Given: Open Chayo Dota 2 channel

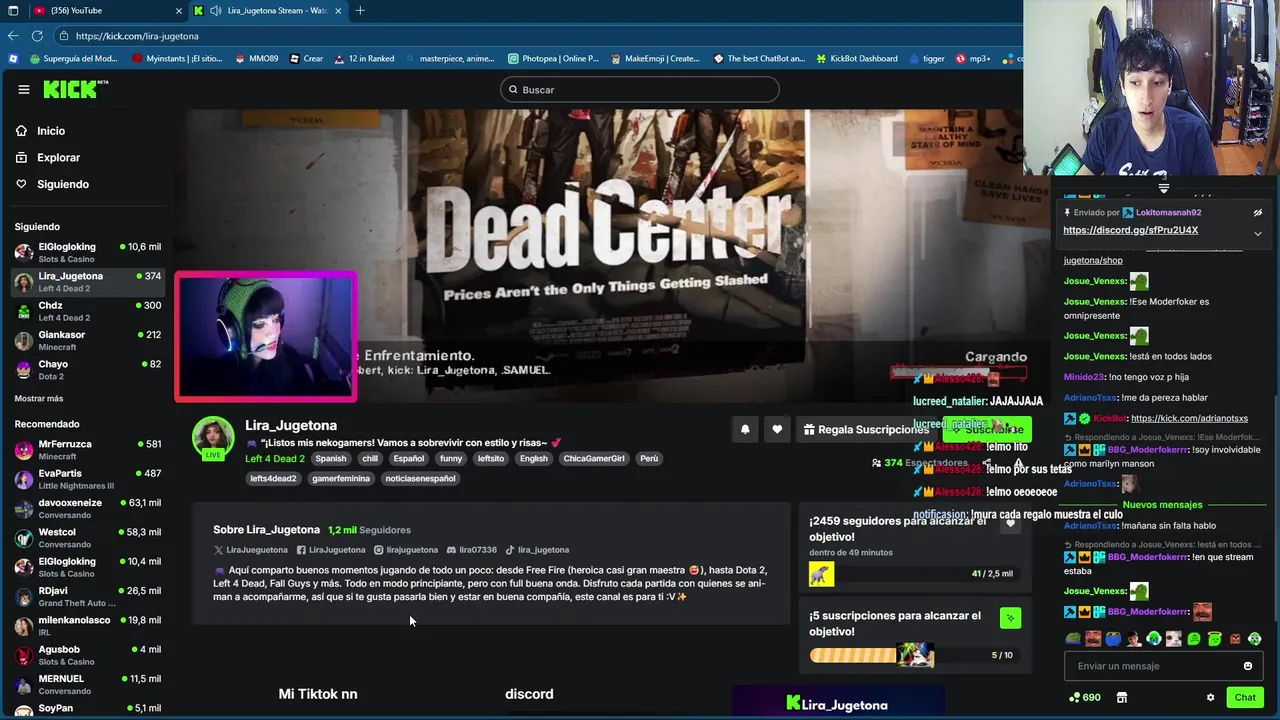Looking at the screenshot, I should 88,370.
